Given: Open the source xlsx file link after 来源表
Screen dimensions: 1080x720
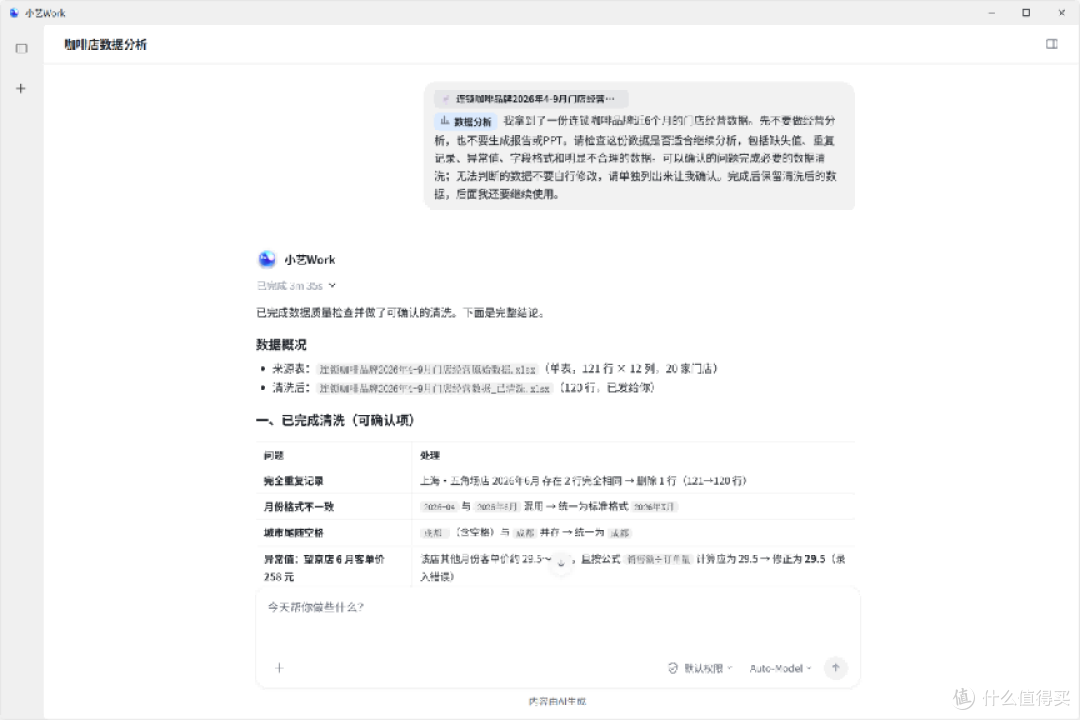Looking at the screenshot, I should (427, 369).
